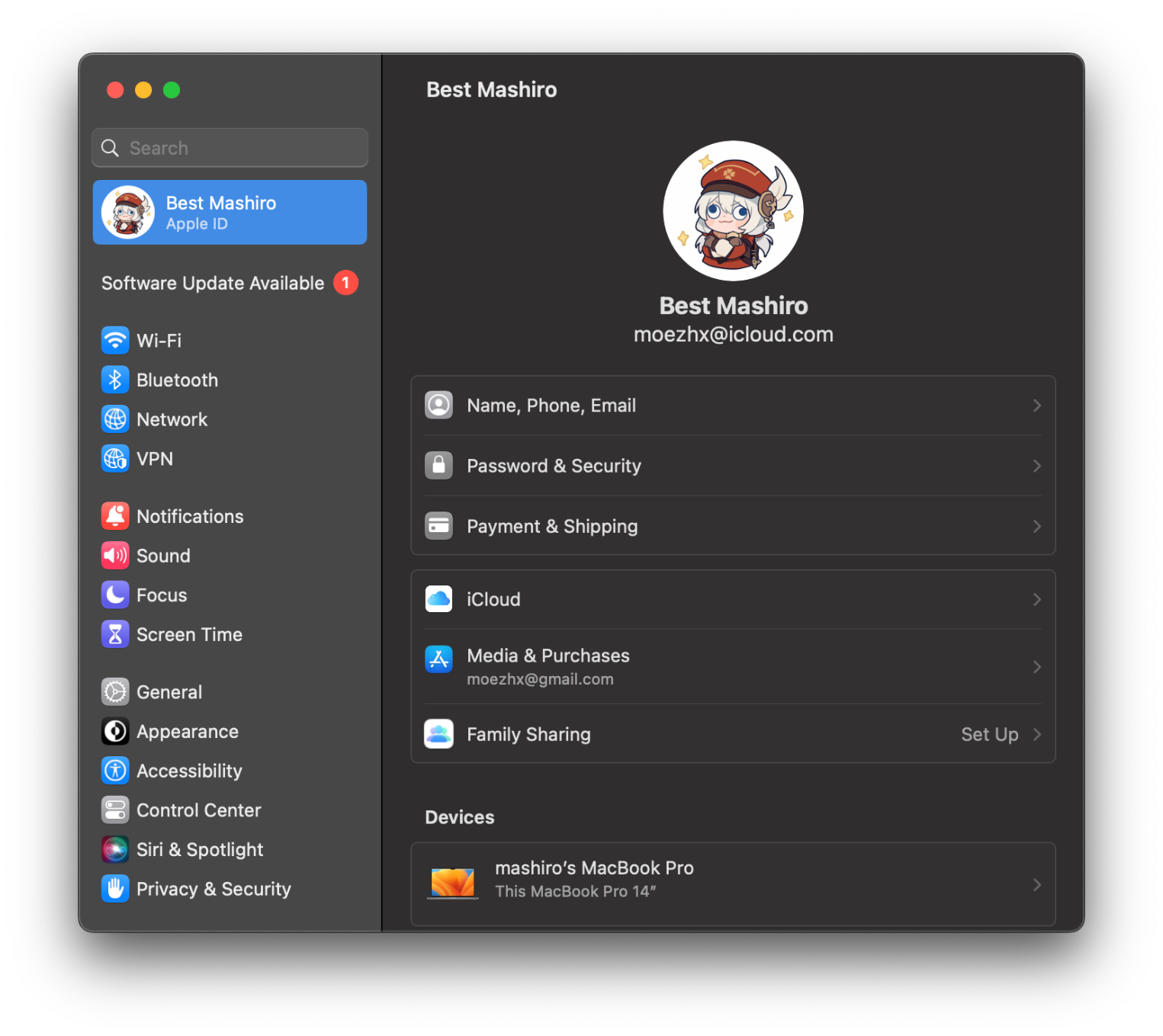Select Network label in the sidebar
This screenshot has width=1163, height=1036.
(172, 419)
